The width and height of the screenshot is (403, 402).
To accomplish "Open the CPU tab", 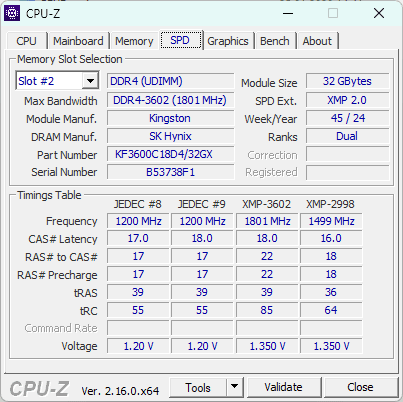I will 26,41.
